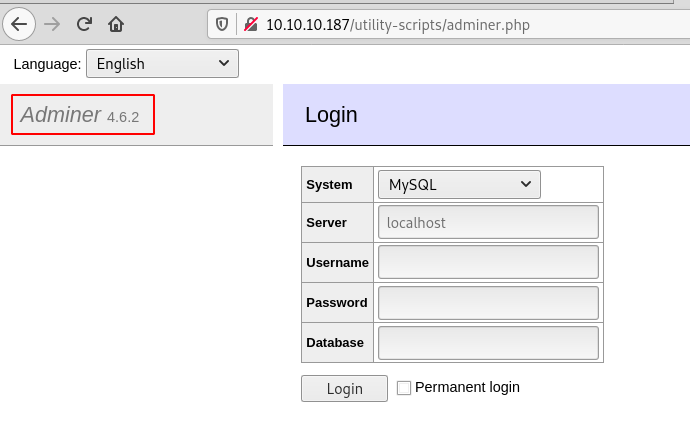
Task: Focus the Username input field
Action: (488, 262)
